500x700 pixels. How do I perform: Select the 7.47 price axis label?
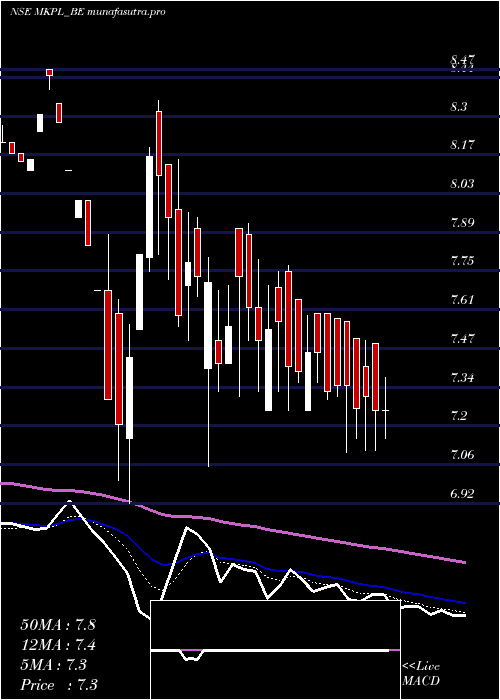tap(463, 339)
